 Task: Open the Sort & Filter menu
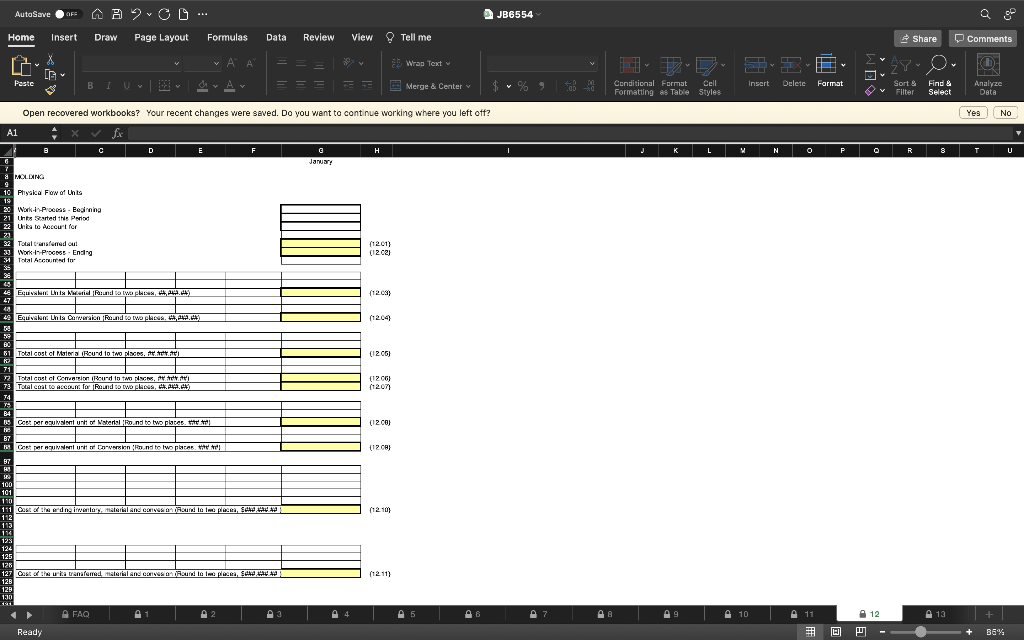904,75
